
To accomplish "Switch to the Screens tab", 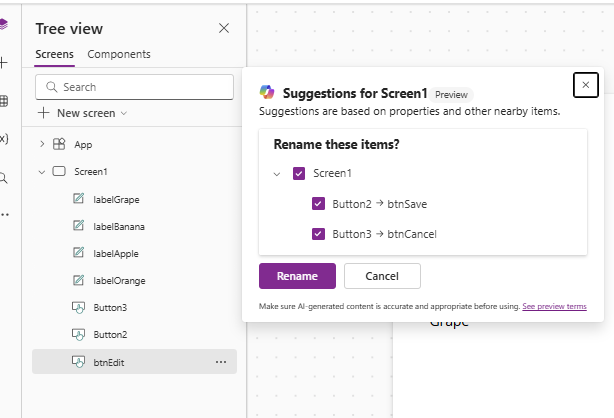I will (54, 54).
